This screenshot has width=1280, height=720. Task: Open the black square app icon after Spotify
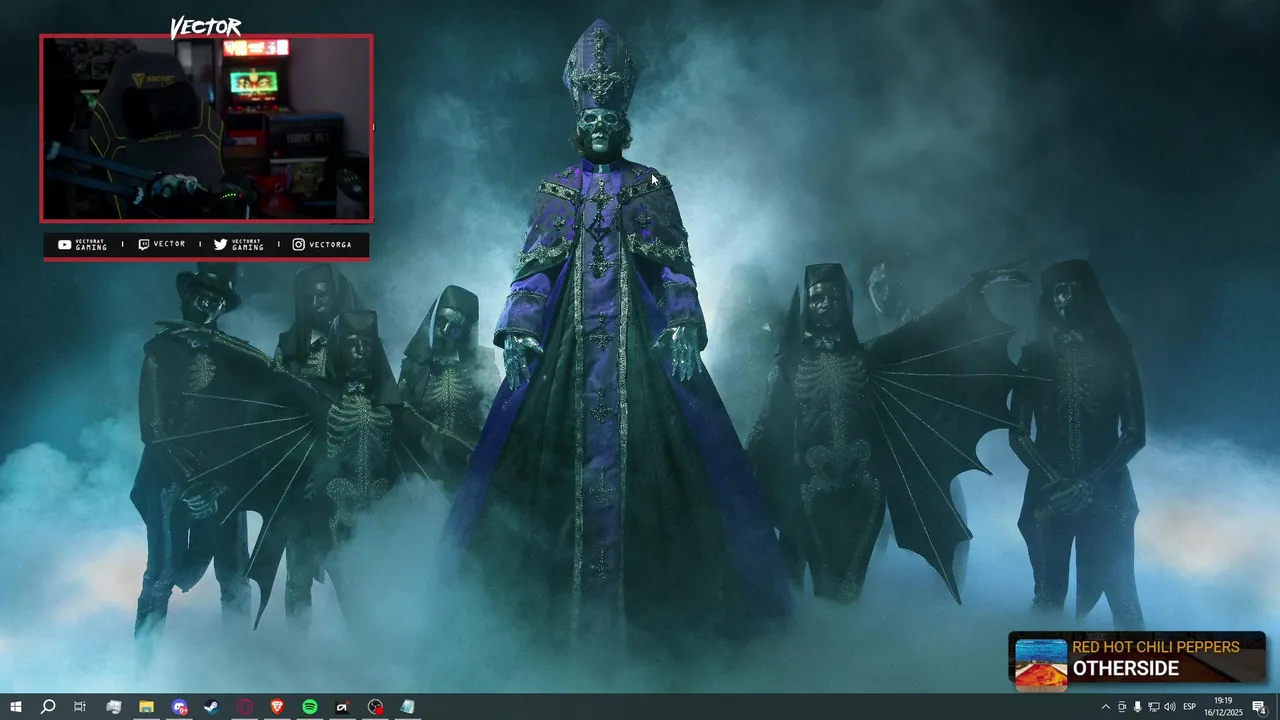click(x=342, y=707)
